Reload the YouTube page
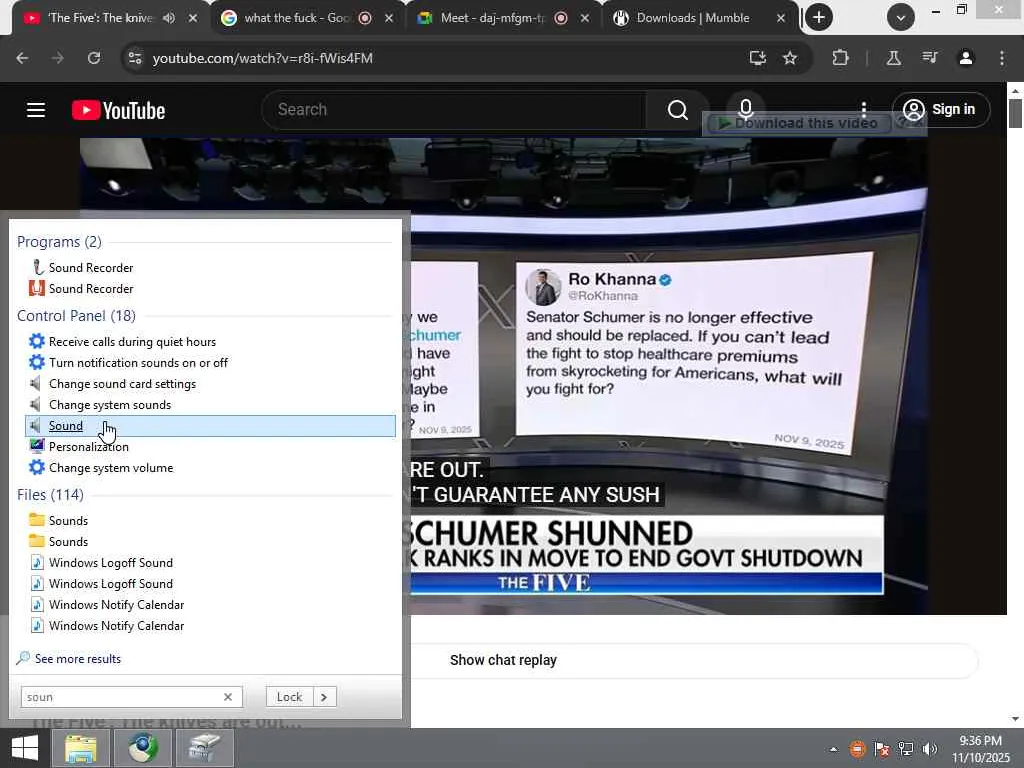The width and height of the screenshot is (1024, 768). (94, 58)
